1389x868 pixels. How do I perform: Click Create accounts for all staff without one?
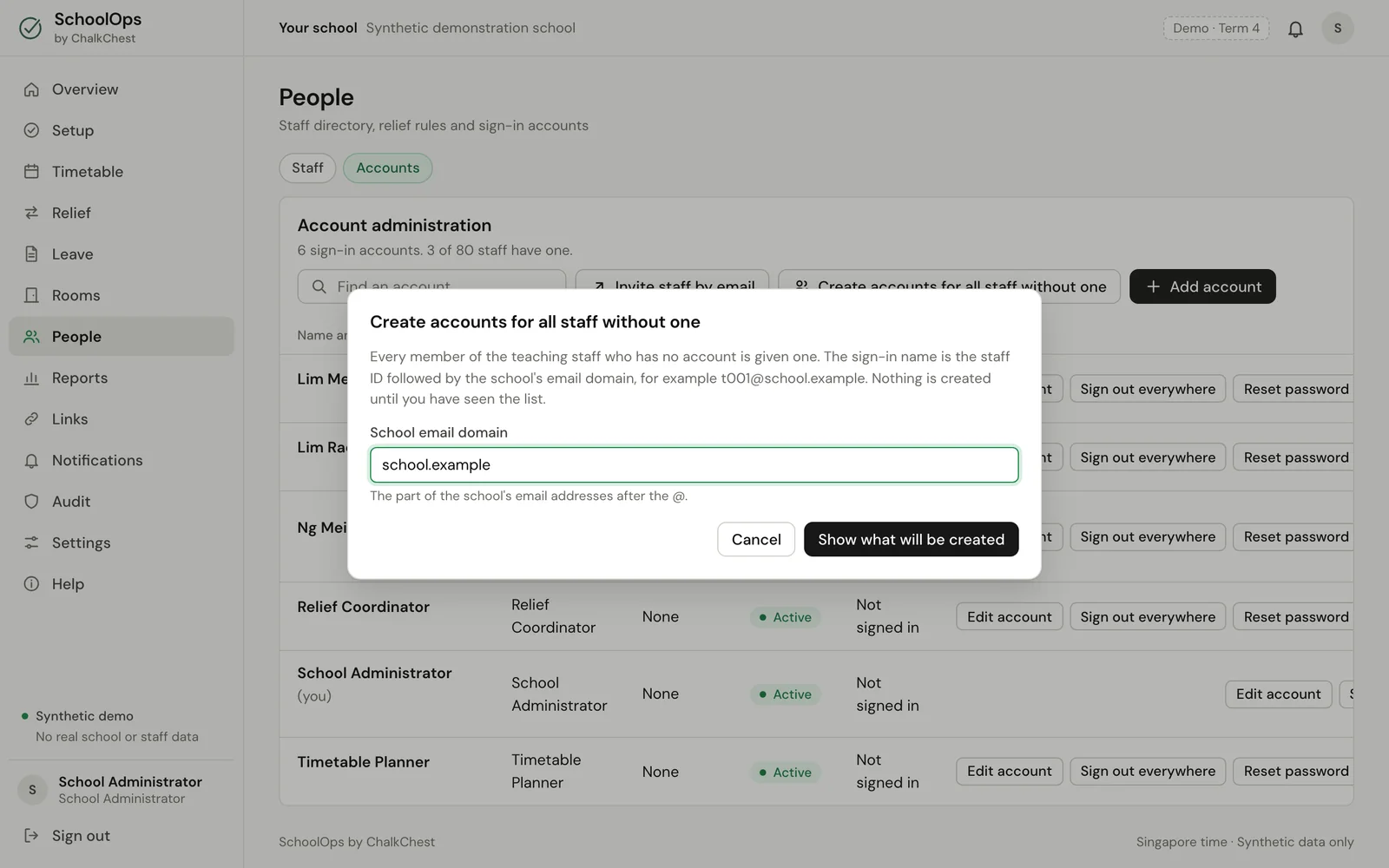point(949,286)
